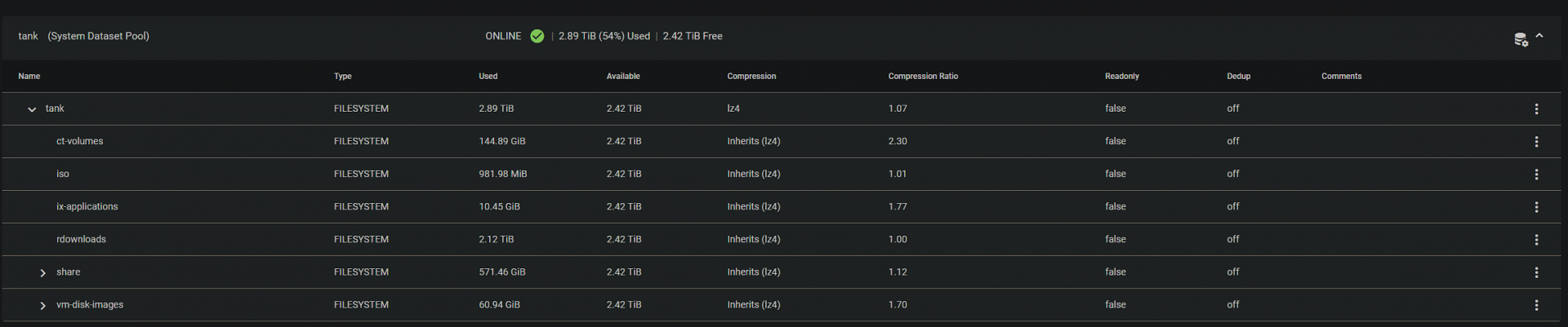Click the Name column header
This screenshot has height=327, width=1568.
point(29,76)
